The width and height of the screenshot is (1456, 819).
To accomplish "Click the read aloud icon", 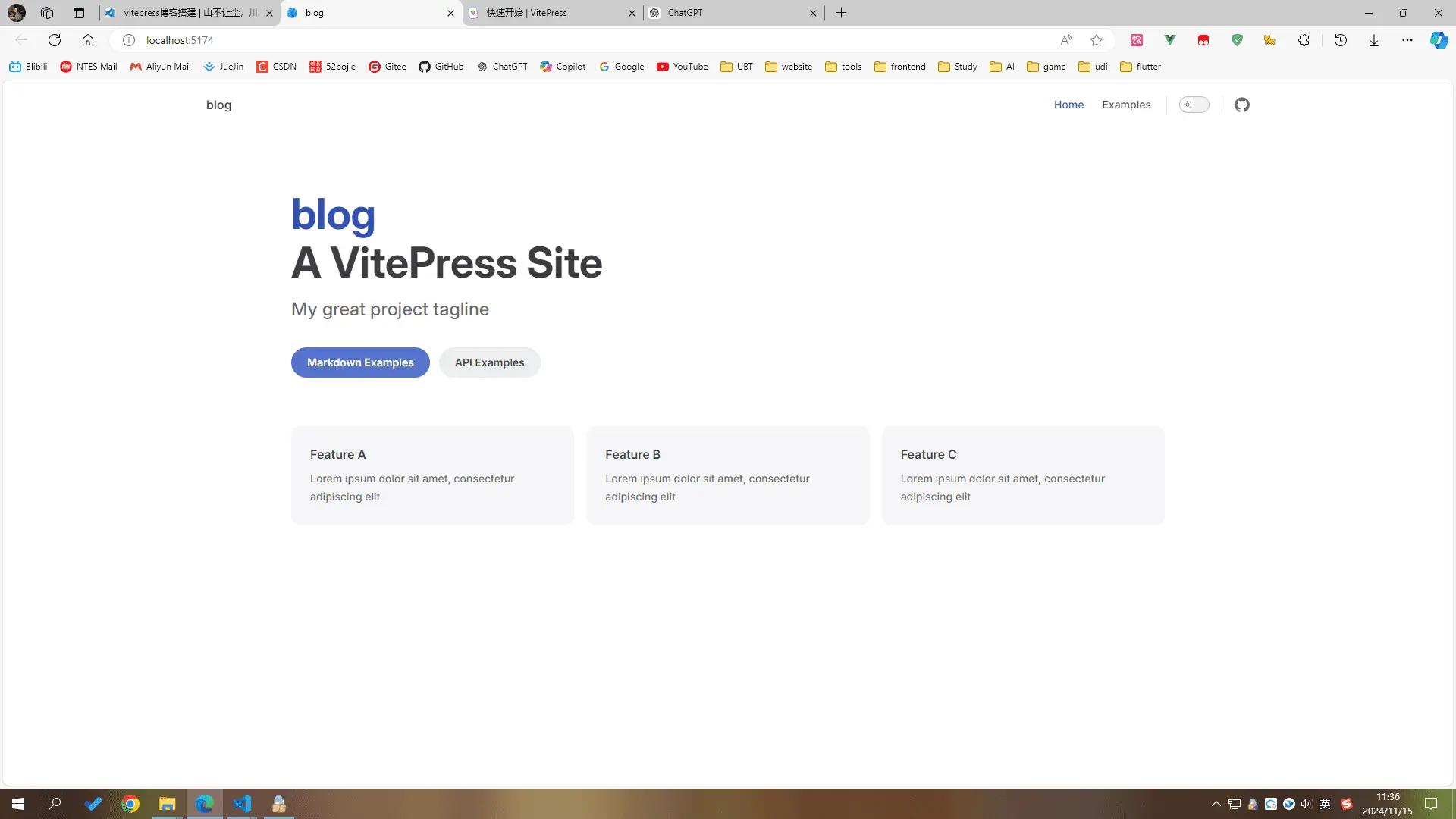I will pos(1066,40).
